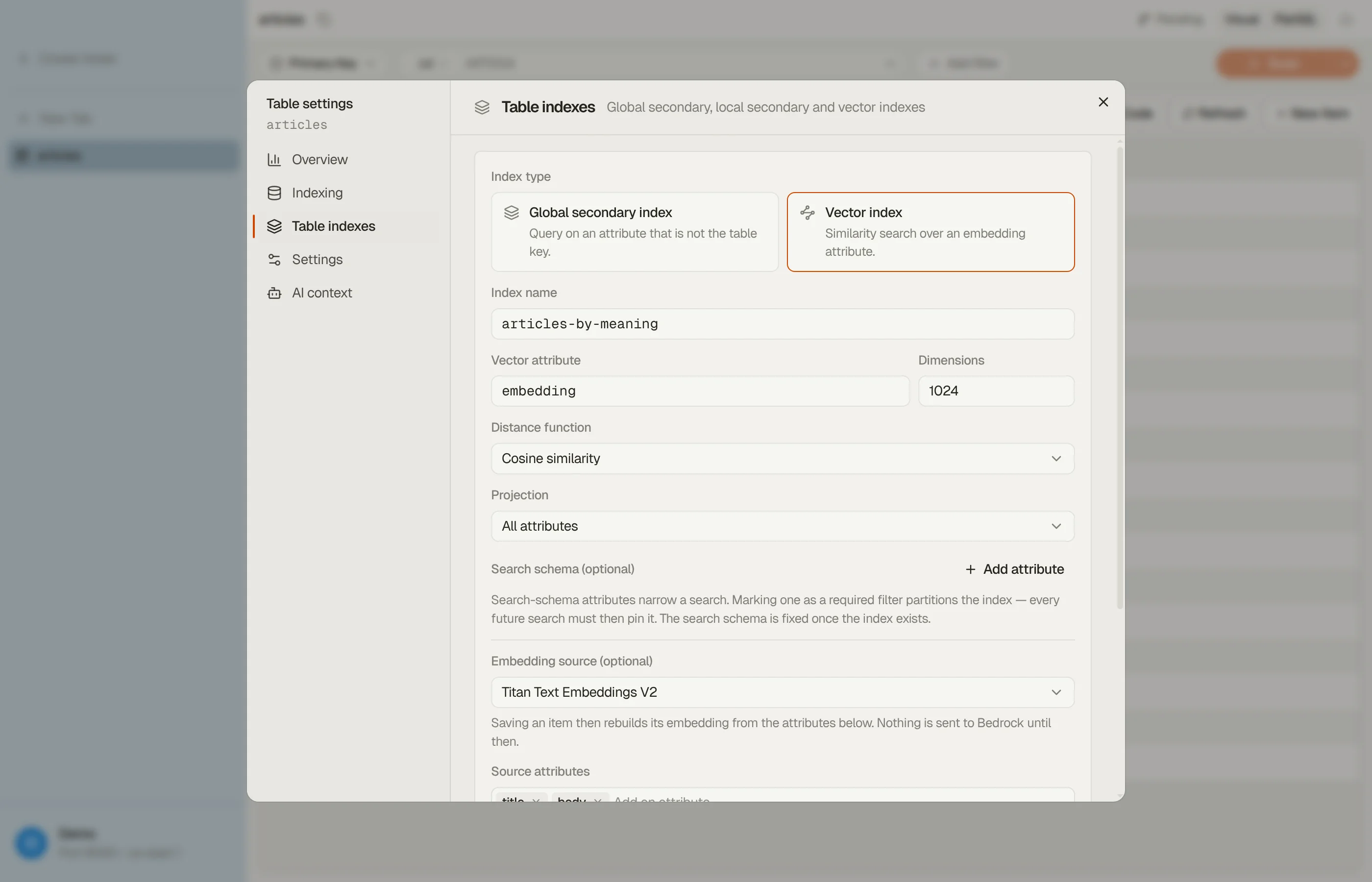The image size is (1372, 882).
Task: Close the Table settings dialog
Action: (x=1103, y=102)
